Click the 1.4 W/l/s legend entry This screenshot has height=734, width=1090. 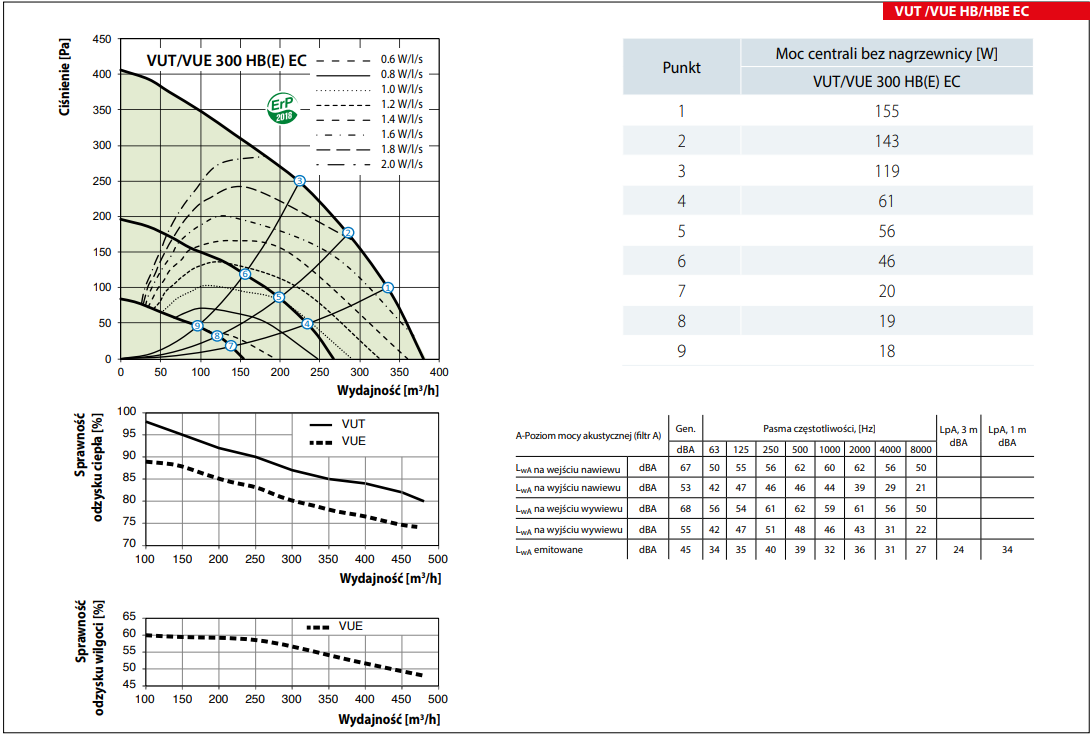(369, 119)
